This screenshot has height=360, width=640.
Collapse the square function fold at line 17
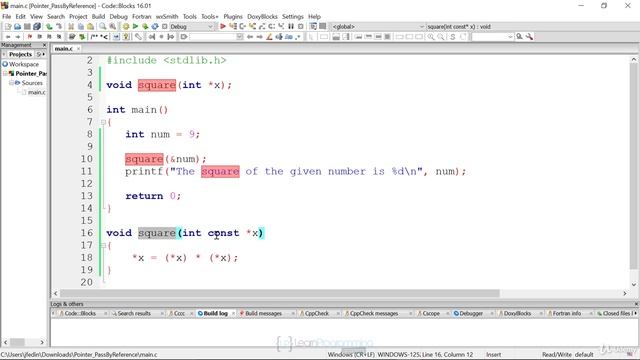tap(103, 245)
